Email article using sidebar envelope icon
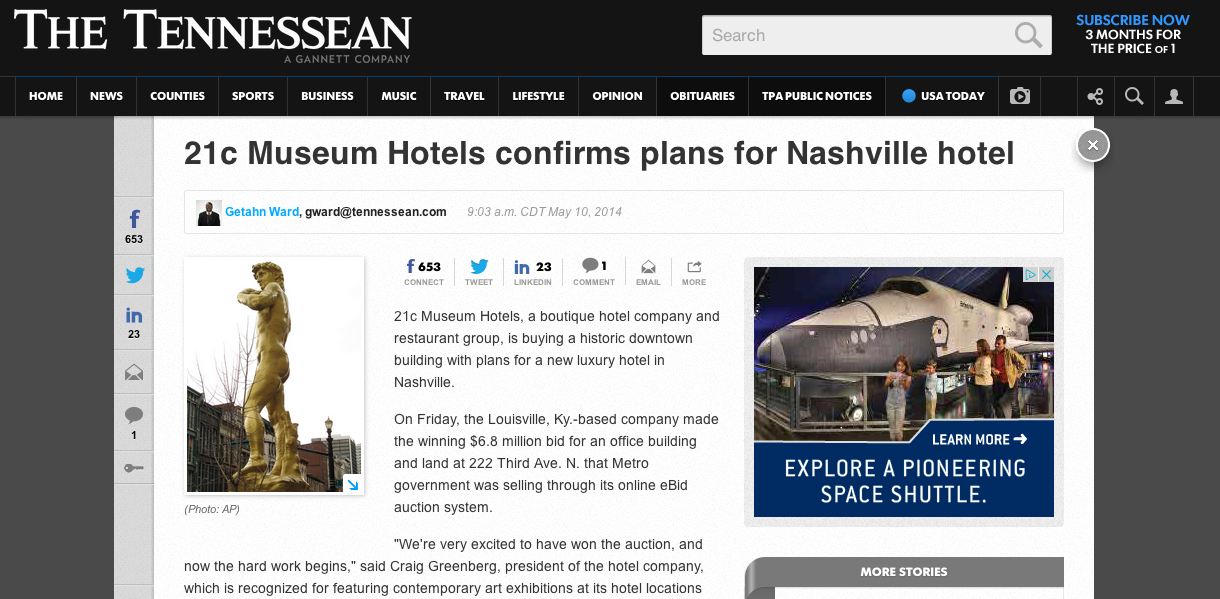Viewport: 1220px width, 599px height. coord(134,373)
